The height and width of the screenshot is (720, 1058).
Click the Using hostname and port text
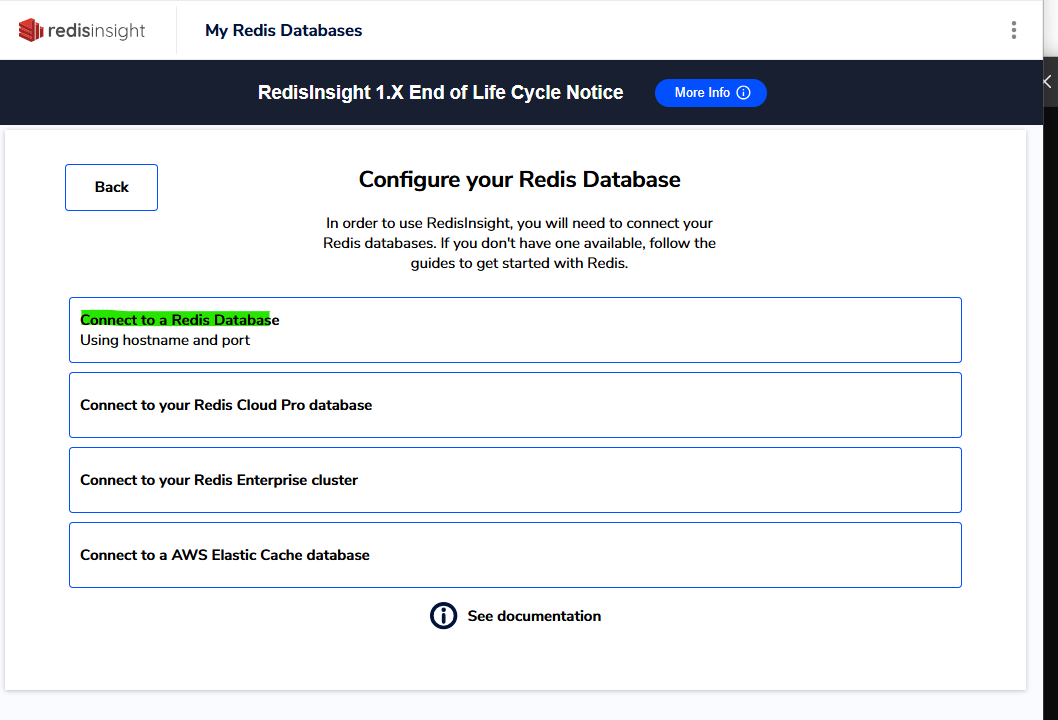tap(165, 340)
